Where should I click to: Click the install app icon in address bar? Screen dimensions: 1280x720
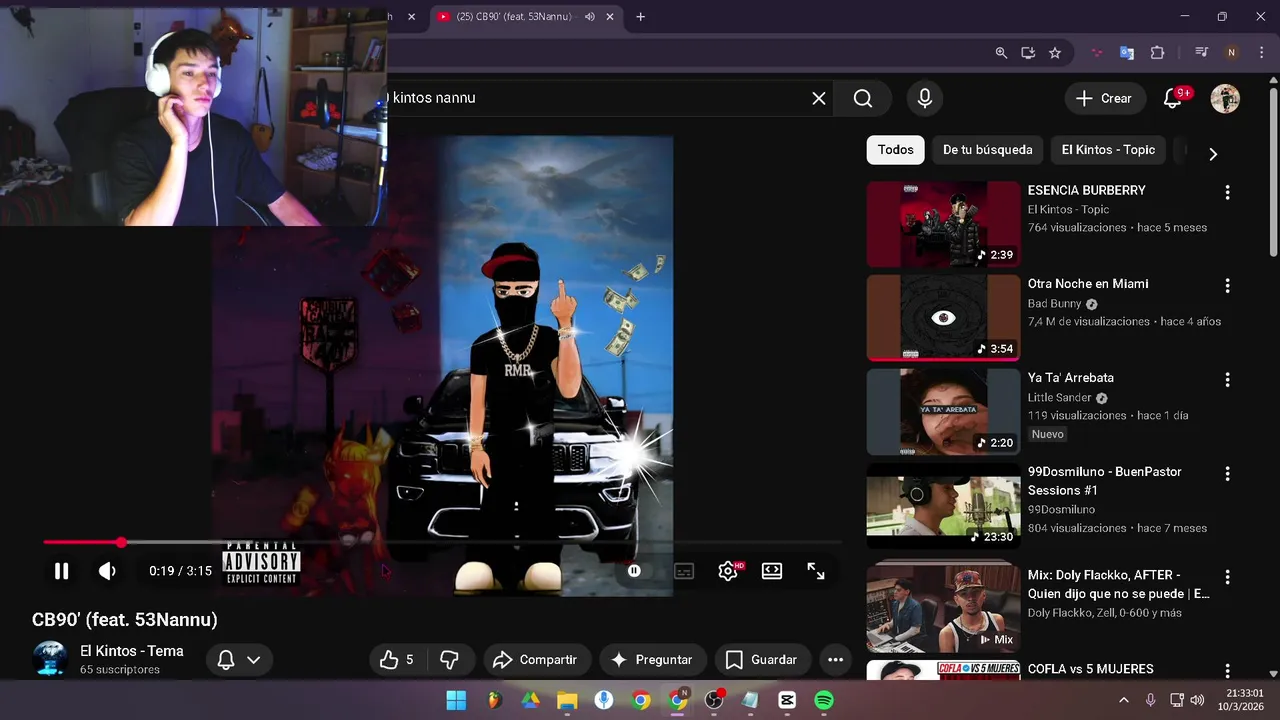pyautogui.click(x=1028, y=53)
